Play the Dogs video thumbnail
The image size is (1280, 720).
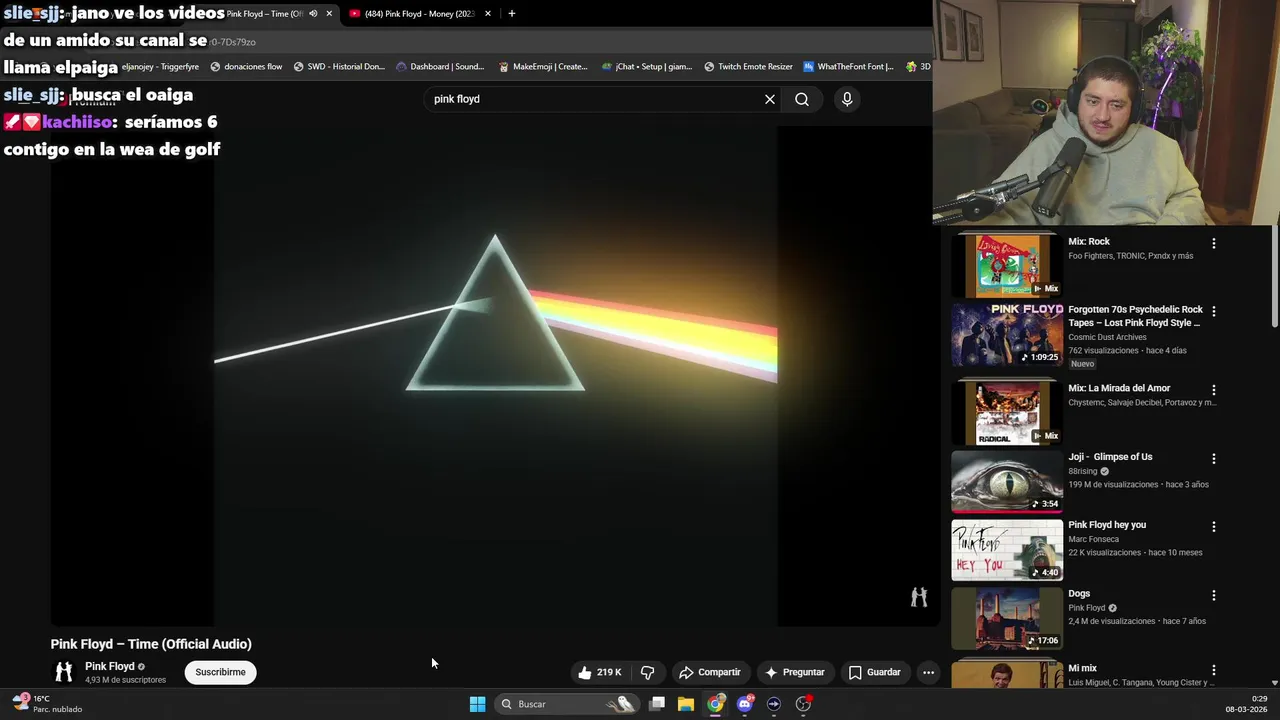click(1007, 617)
